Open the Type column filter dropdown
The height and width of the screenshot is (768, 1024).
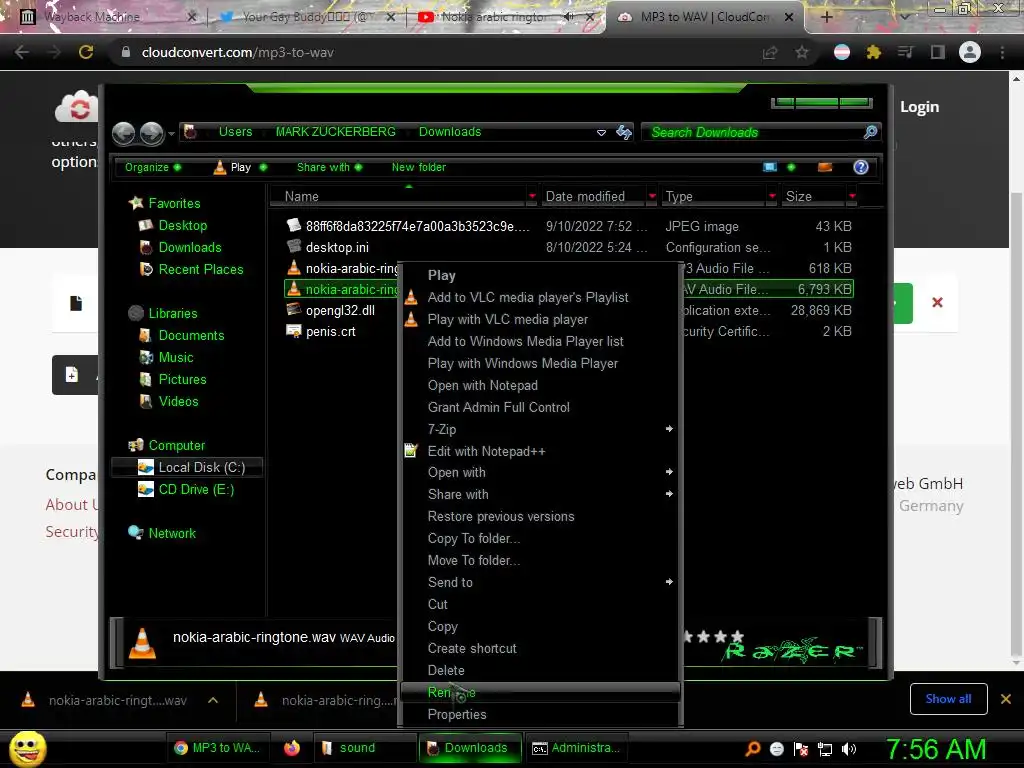(772, 196)
